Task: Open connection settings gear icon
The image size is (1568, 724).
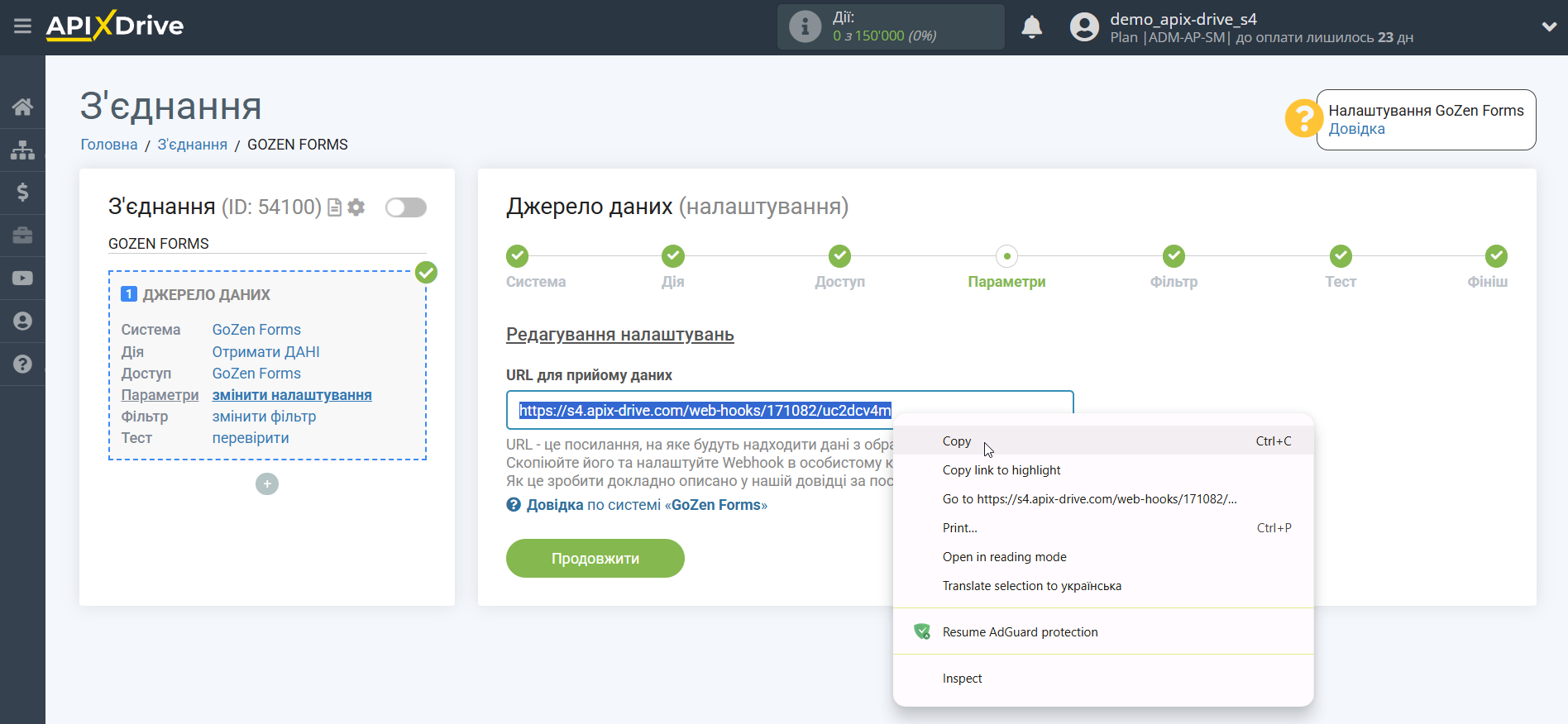Action: click(356, 207)
